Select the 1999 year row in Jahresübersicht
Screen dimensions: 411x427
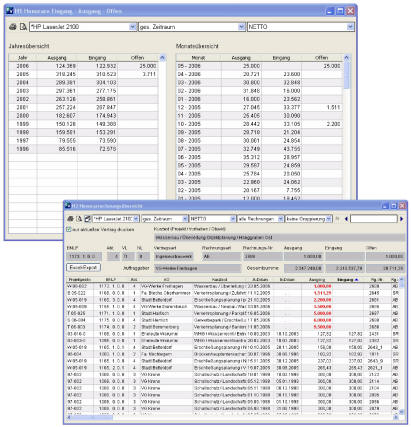tap(83, 124)
